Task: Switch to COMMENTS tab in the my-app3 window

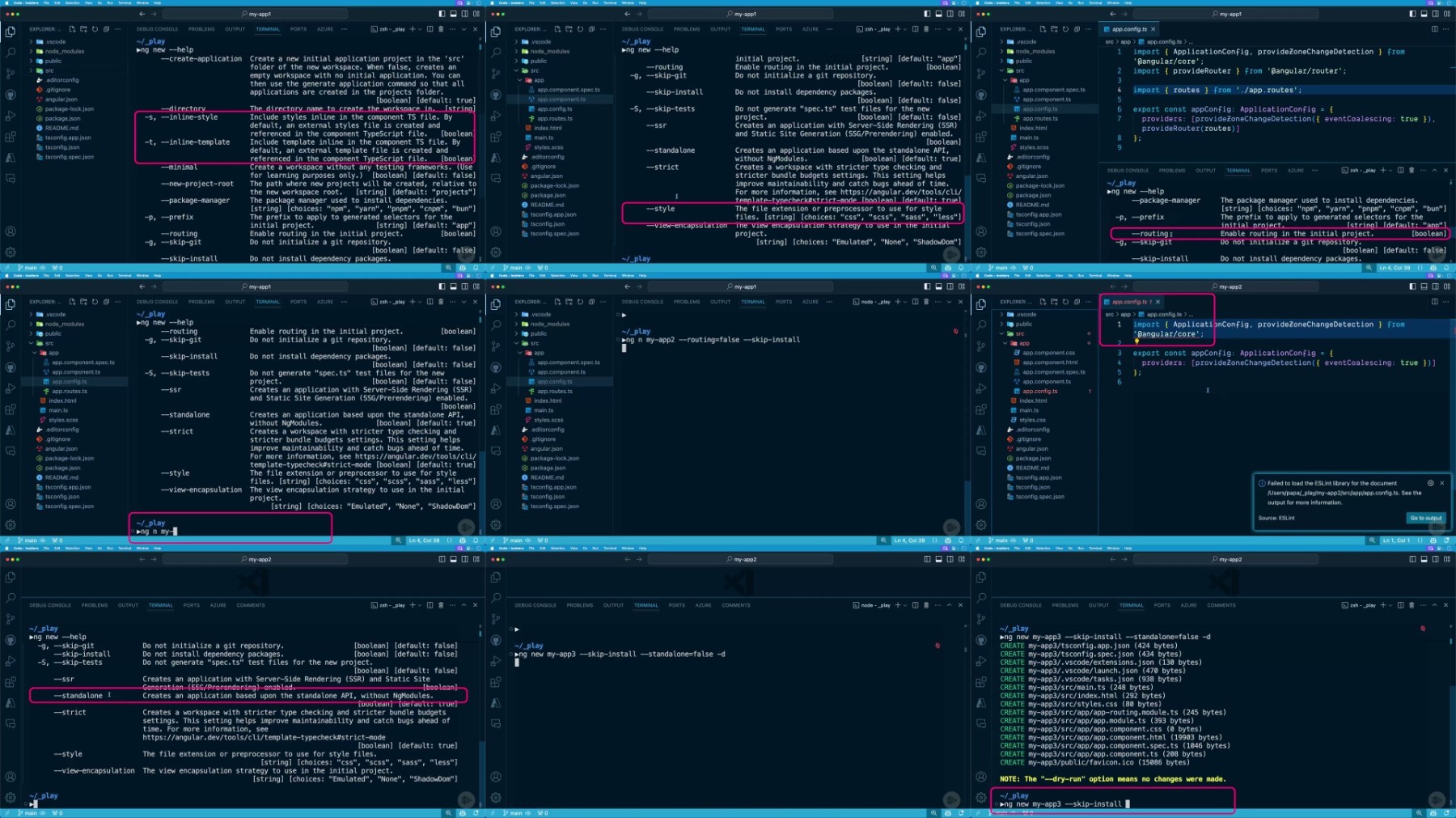Action: 1221,604
